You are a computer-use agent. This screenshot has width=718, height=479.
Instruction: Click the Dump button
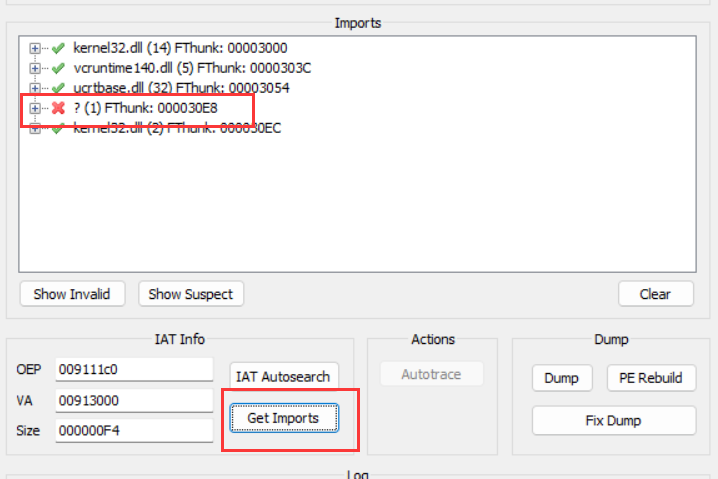pyautogui.click(x=561, y=378)
